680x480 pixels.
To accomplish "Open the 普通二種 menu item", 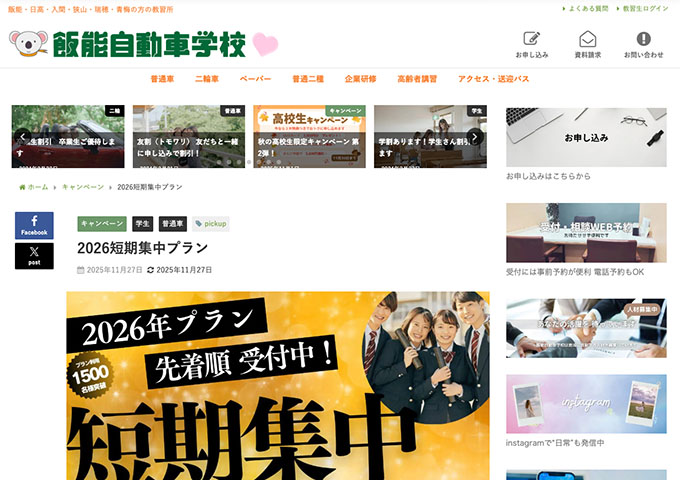I will click(x=308, y=79).
